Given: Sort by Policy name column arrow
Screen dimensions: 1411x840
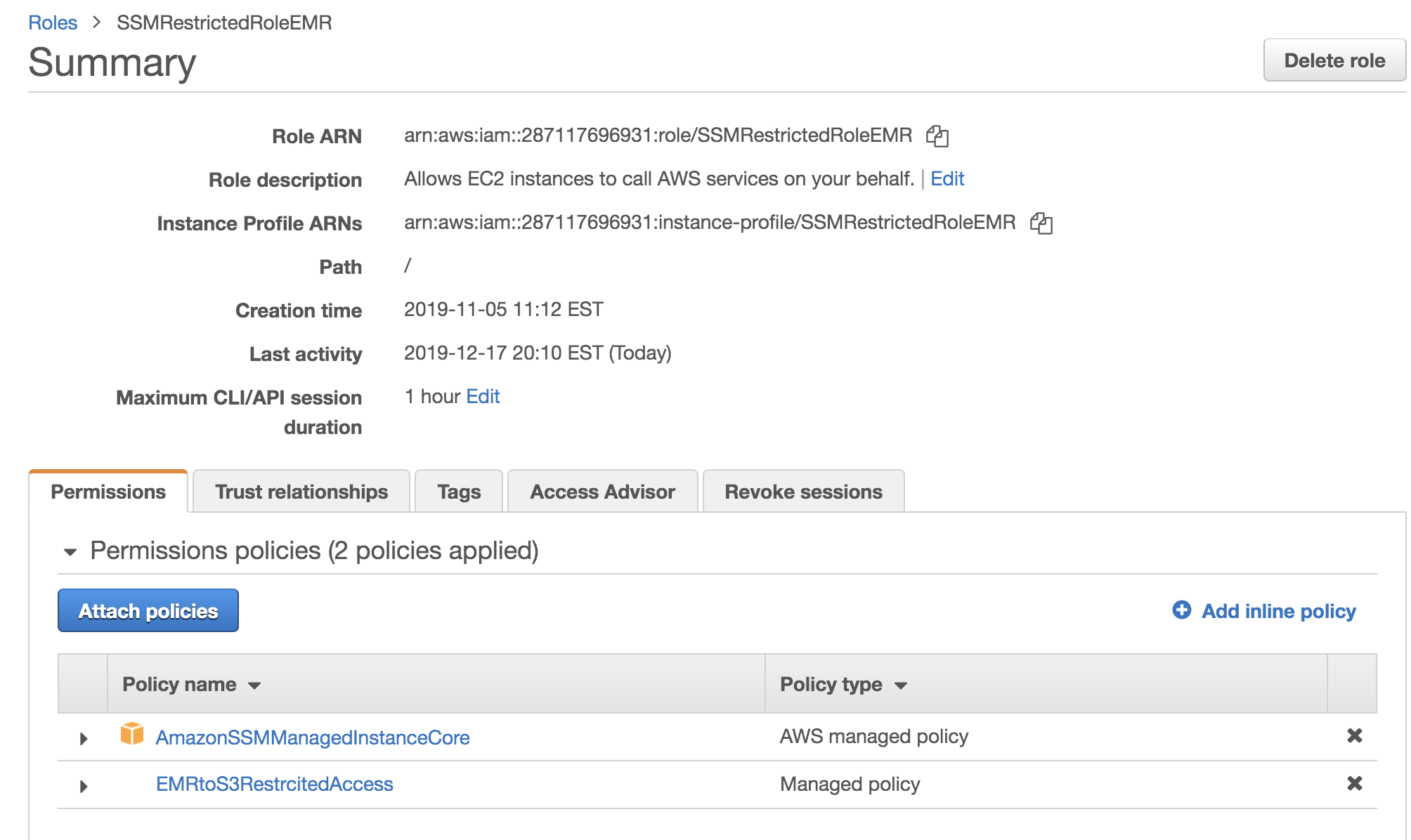Looking at the screenshot, I should (x=254, y=685).
